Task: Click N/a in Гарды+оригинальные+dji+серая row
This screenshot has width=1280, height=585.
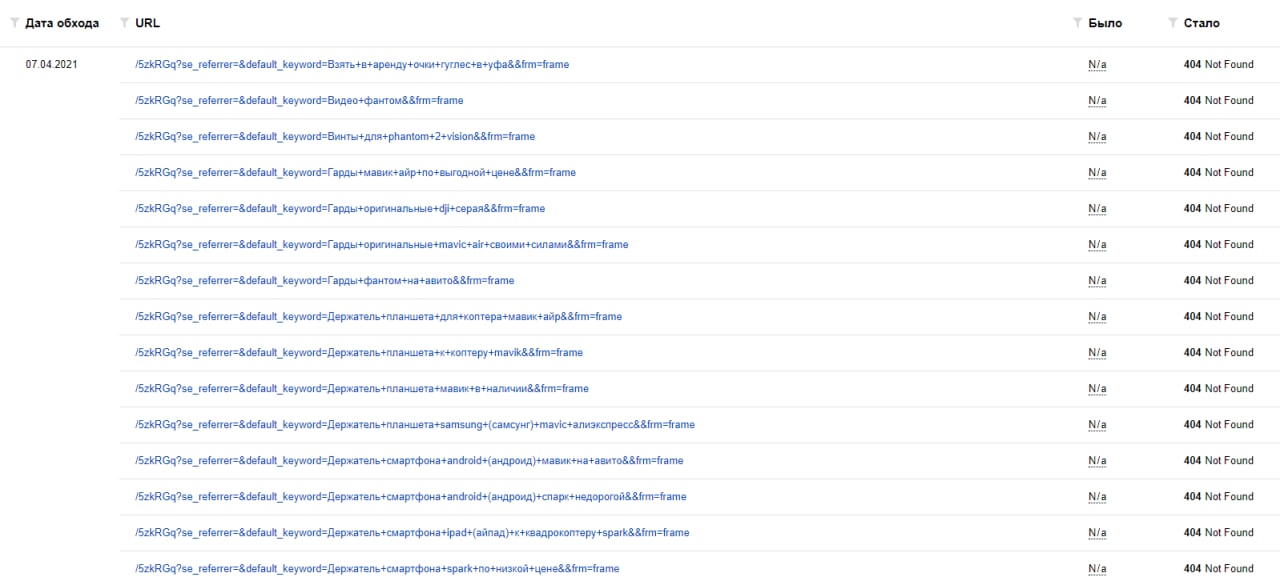Action: 1097,208
